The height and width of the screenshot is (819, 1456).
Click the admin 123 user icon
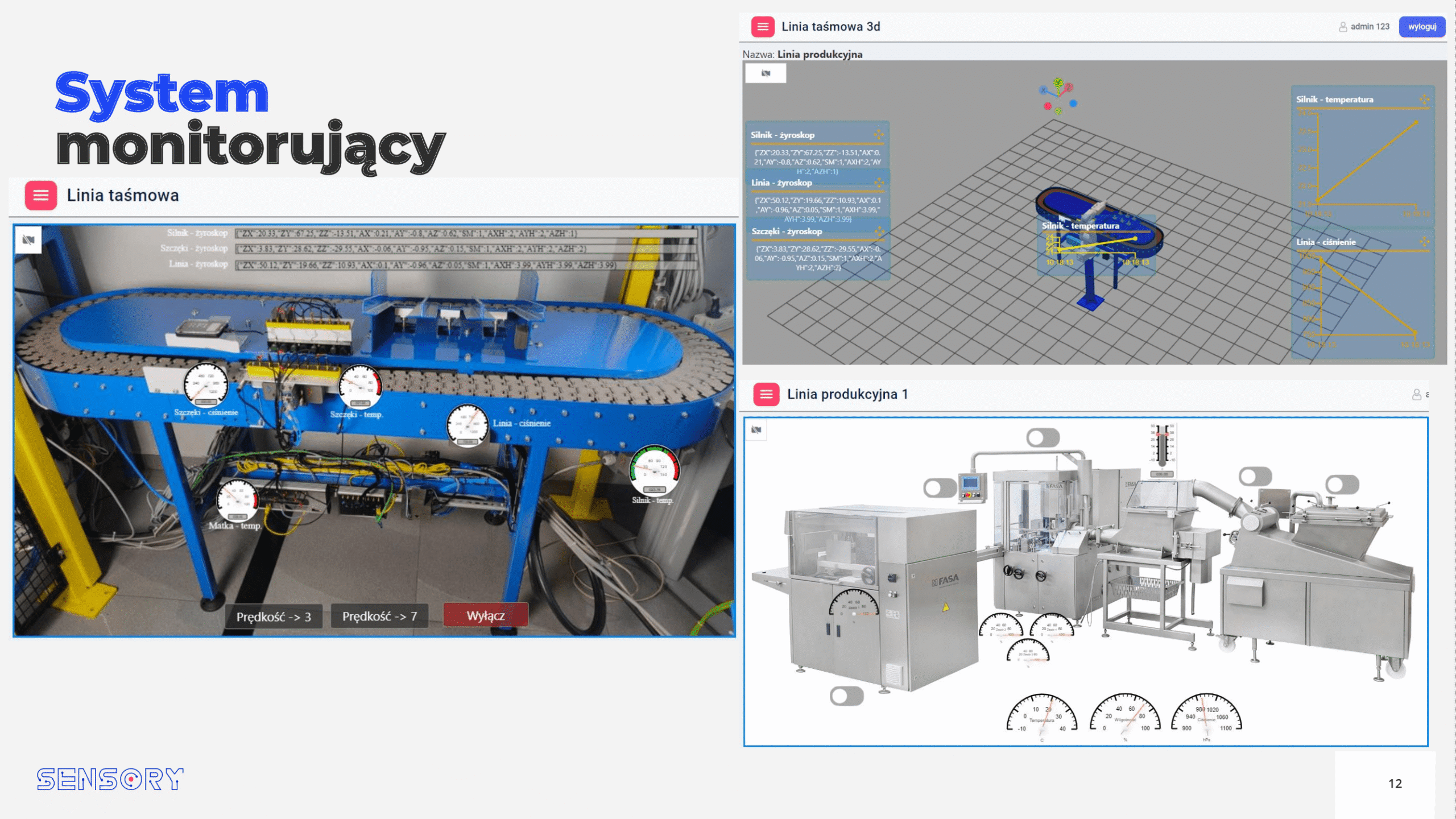pyautogui.click(x=1342, y=27)
